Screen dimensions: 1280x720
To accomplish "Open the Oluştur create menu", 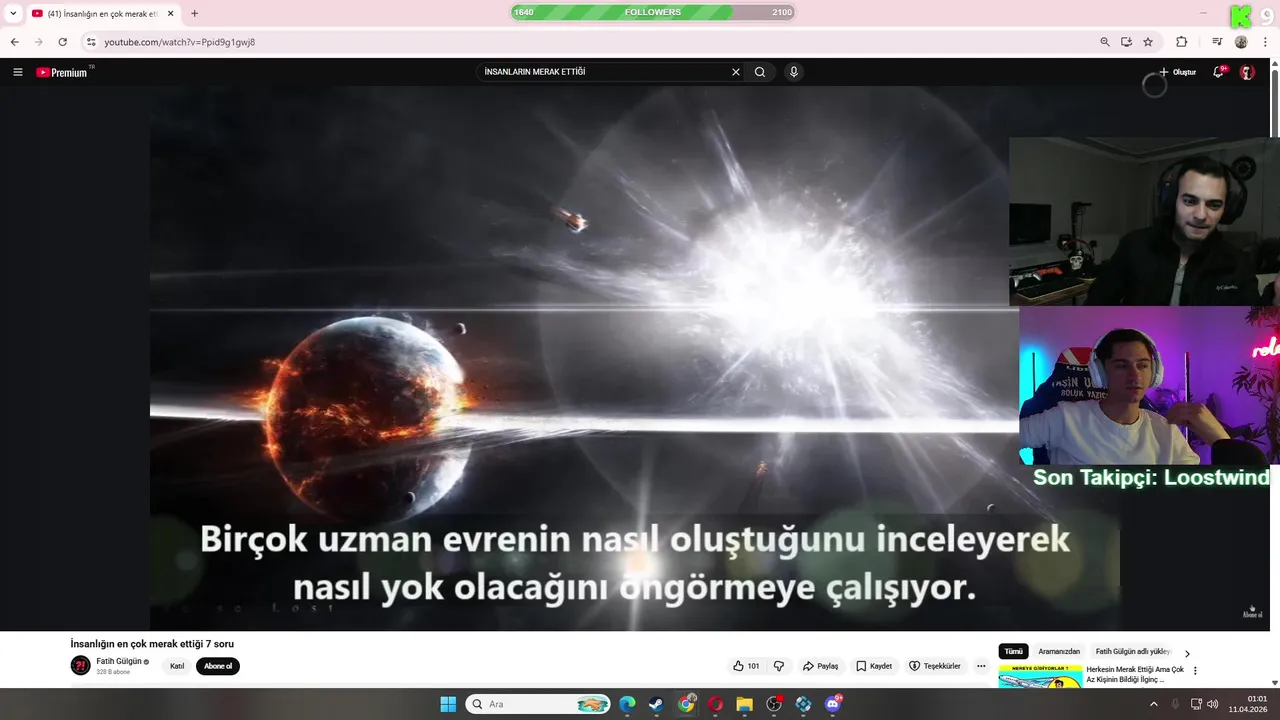I will 1177,72.
